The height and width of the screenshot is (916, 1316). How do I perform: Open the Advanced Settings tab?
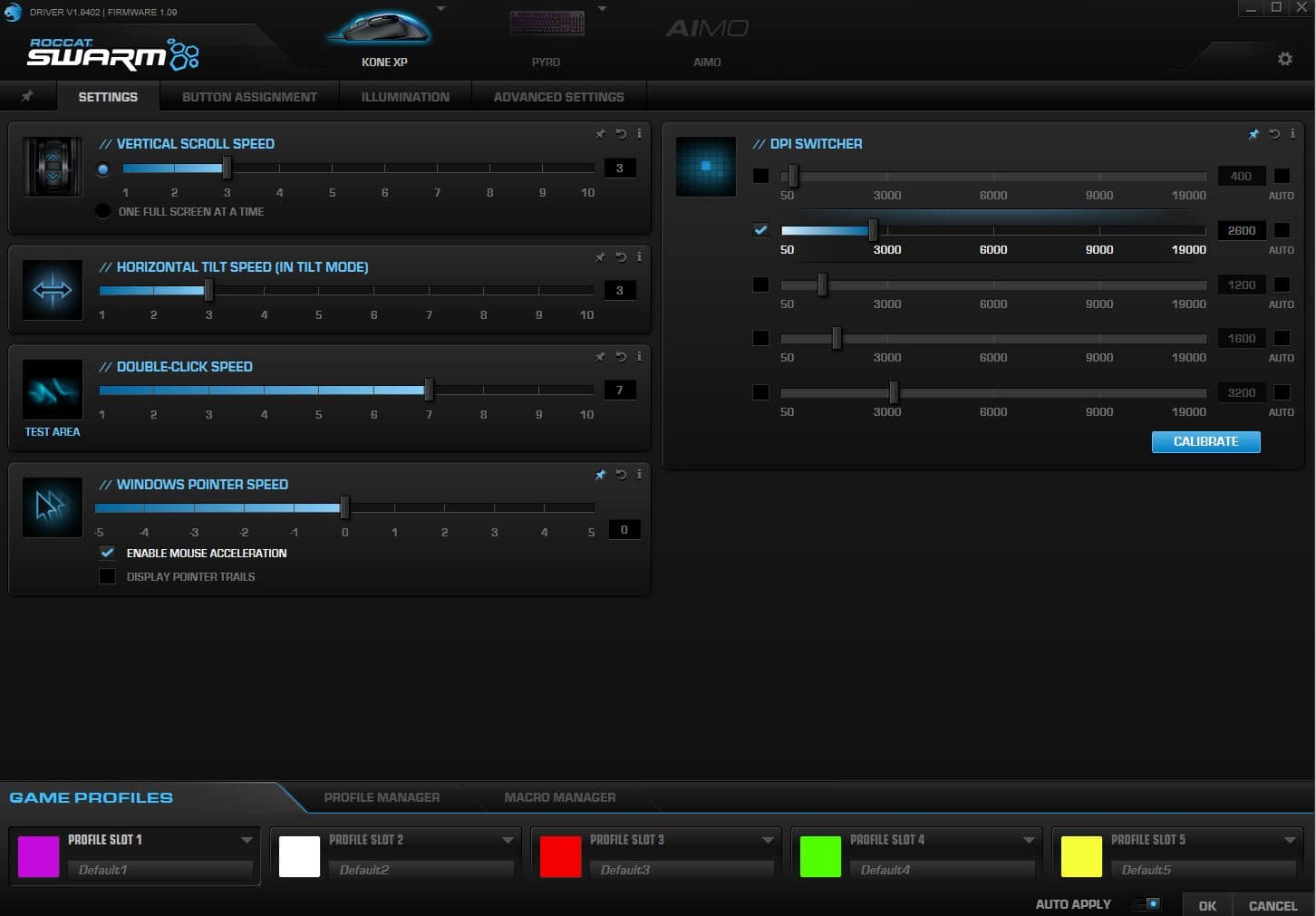click(x=558, y=97)
